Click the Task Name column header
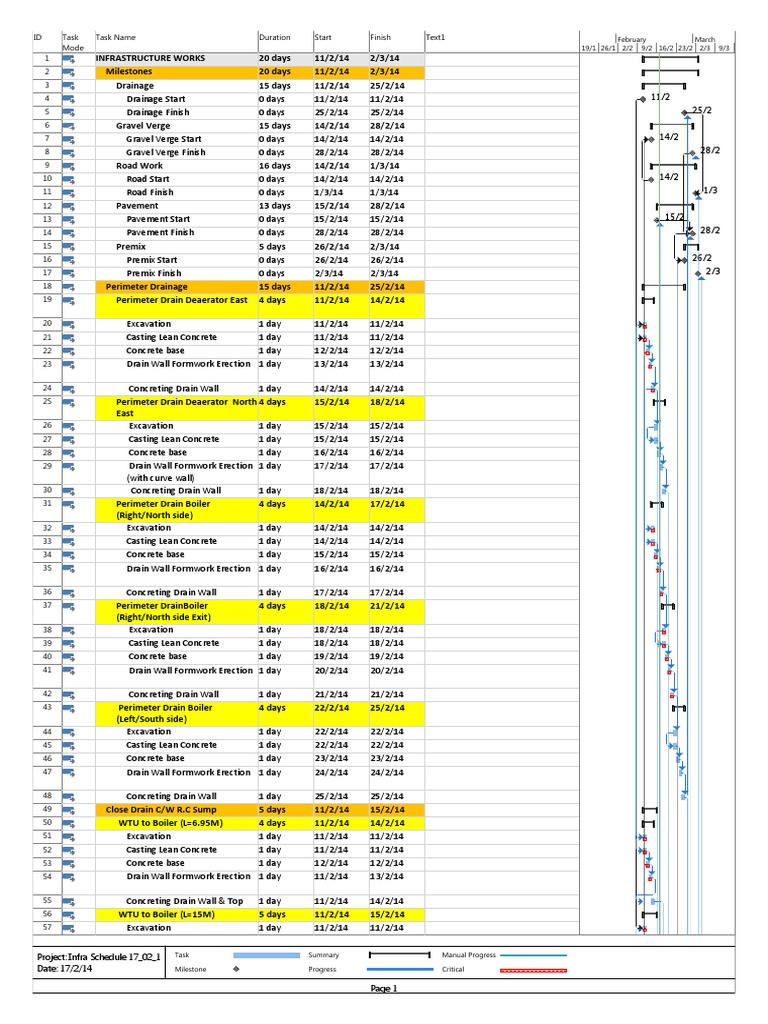Viewport: 768px width, 1024px height. pyautogui.click(x=116, y=38)
